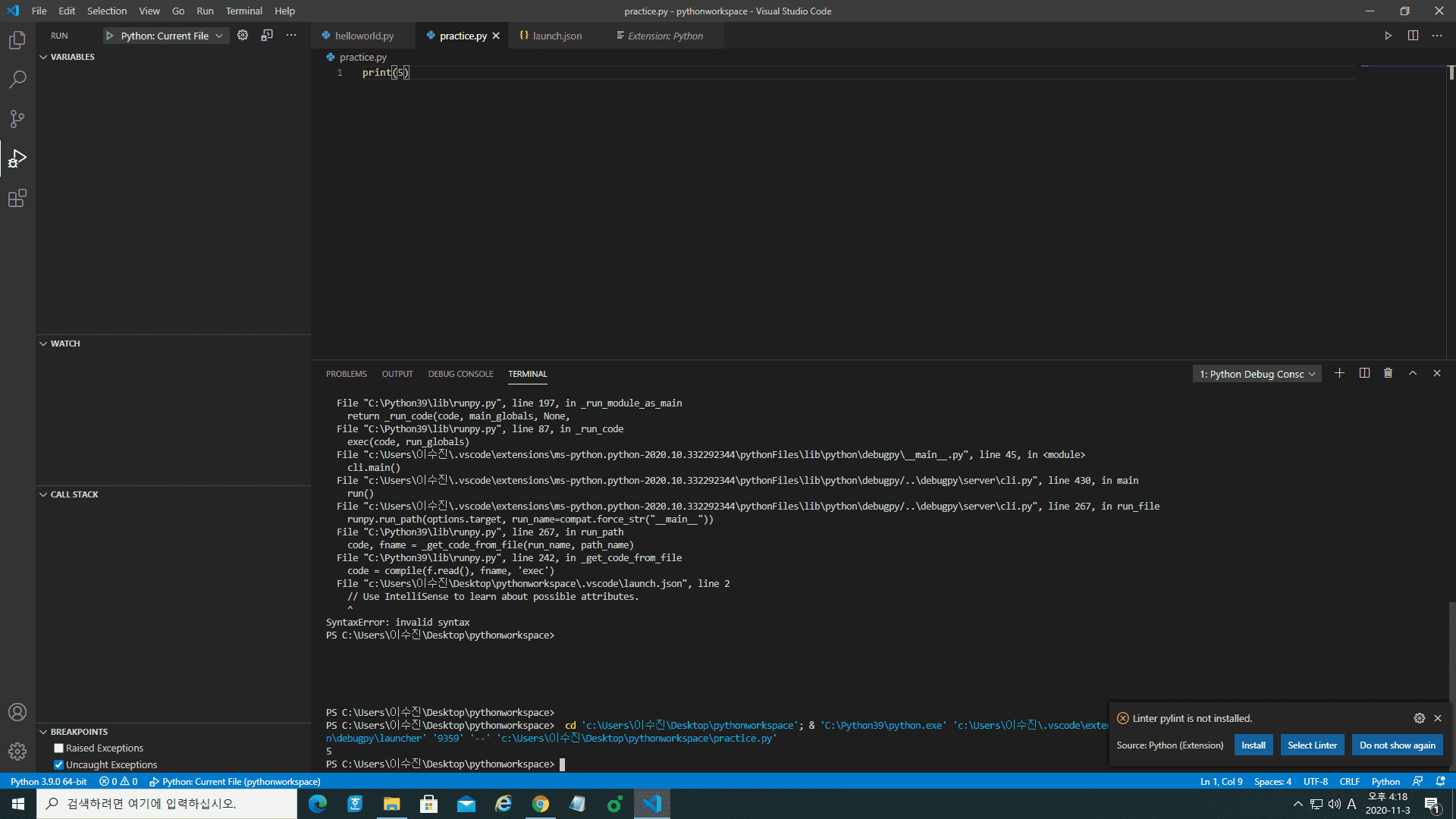Add a new terminal with plus icon
This screenshot has height=819, width=1456.
pyautogui.click(x=1339, y=373)
